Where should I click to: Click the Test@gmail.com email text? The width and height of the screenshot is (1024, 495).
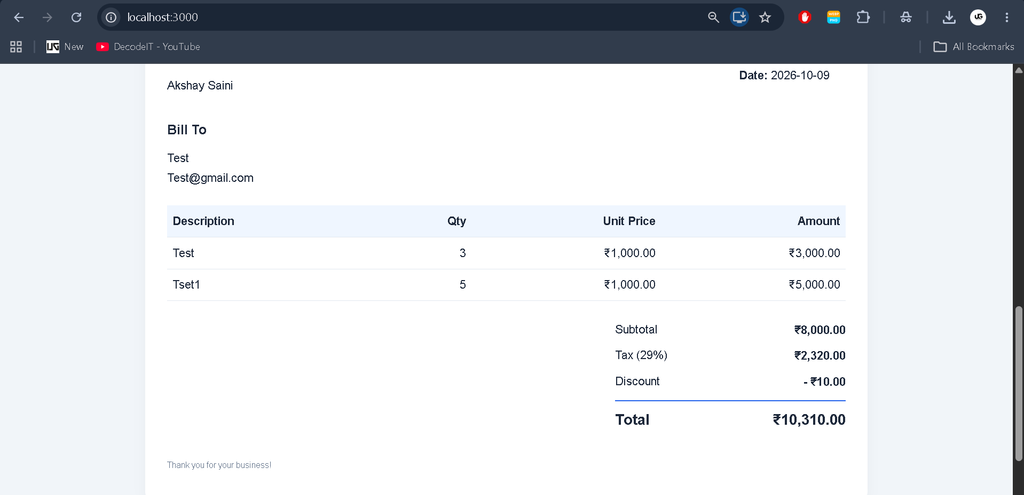click(x=210, y=178)
